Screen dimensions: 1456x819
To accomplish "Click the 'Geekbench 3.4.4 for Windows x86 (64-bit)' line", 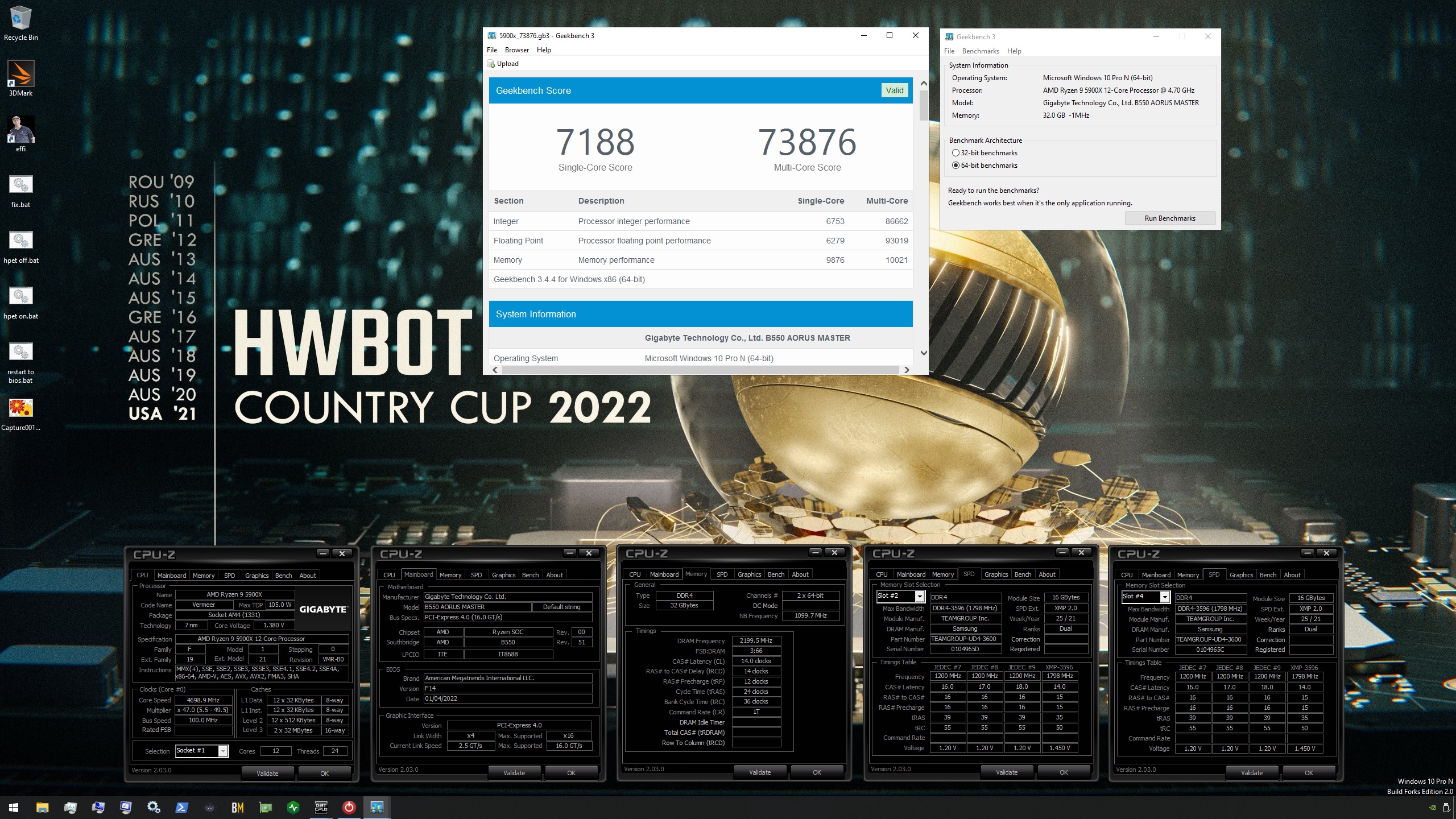I will [x=569, y=279].
